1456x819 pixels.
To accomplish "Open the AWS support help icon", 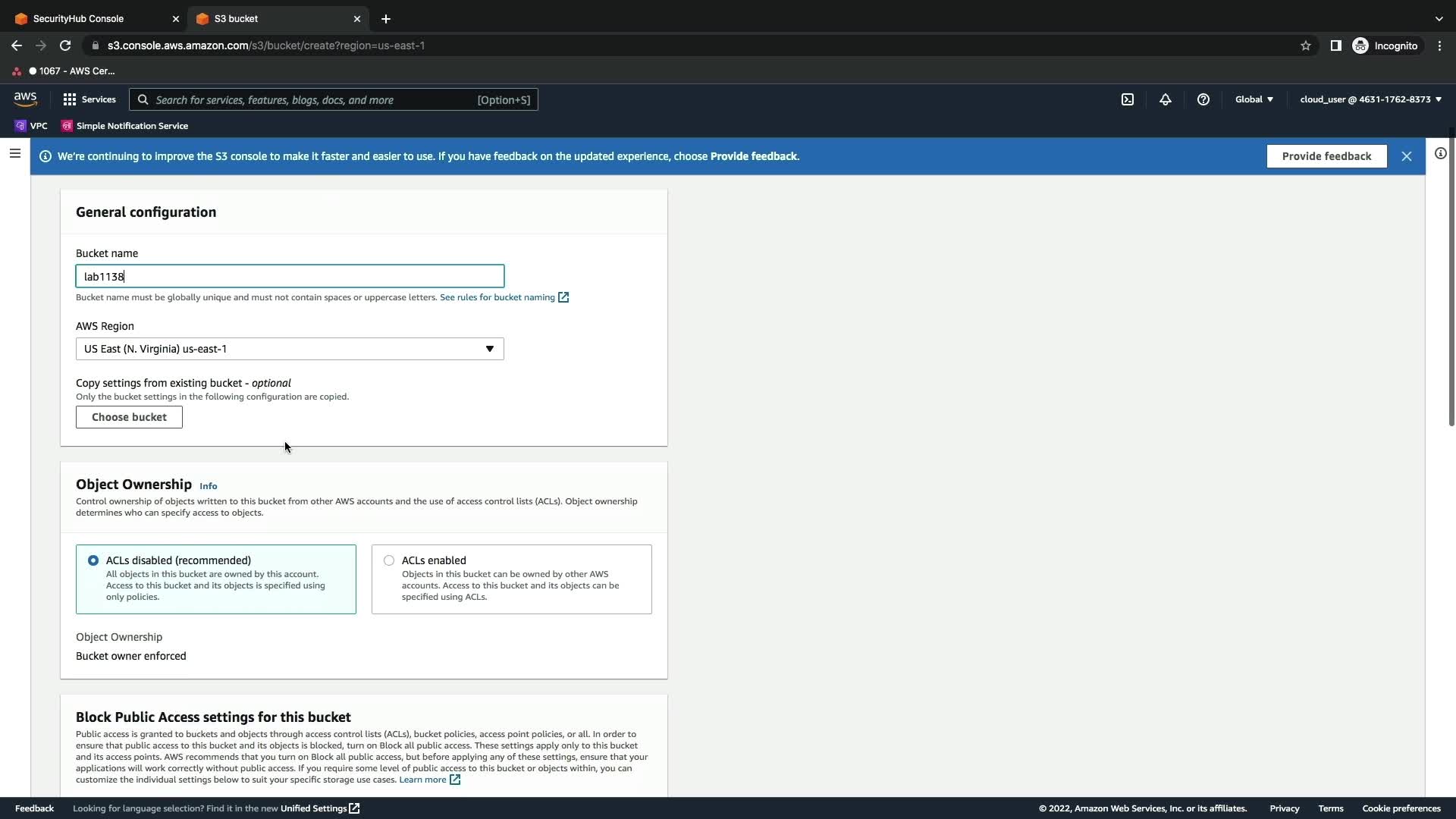I will pyautogui.click(x=1203, y=99).
